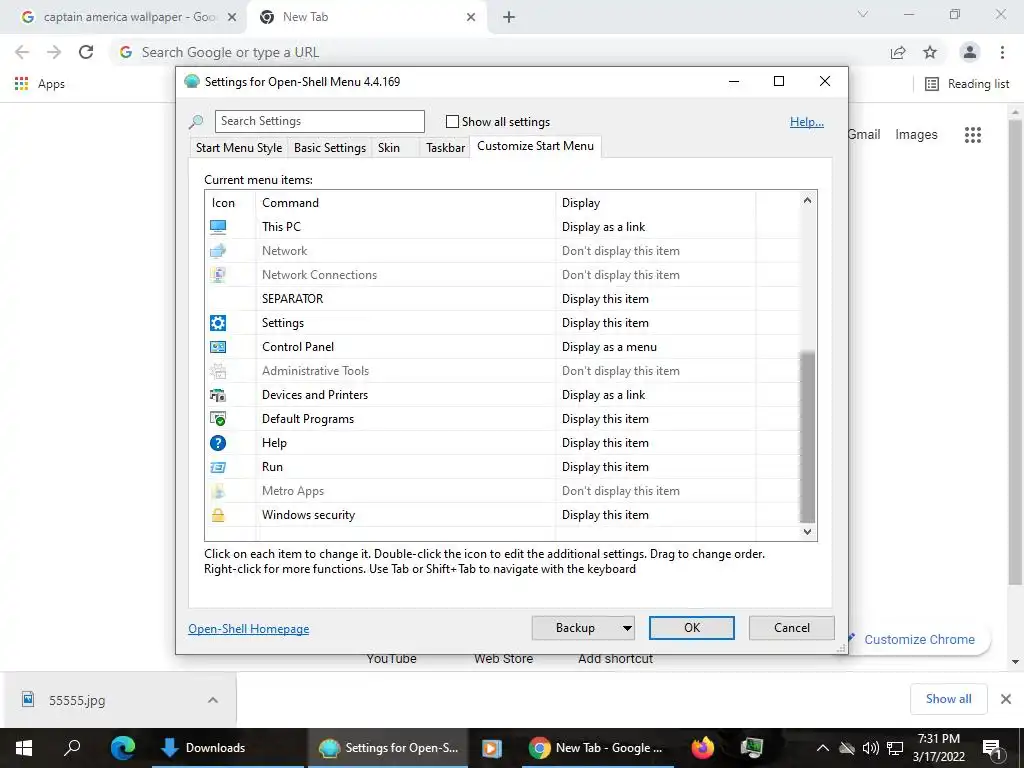Enable Show all settings checkbox
Screen dimensions: 1024x768
452,121
